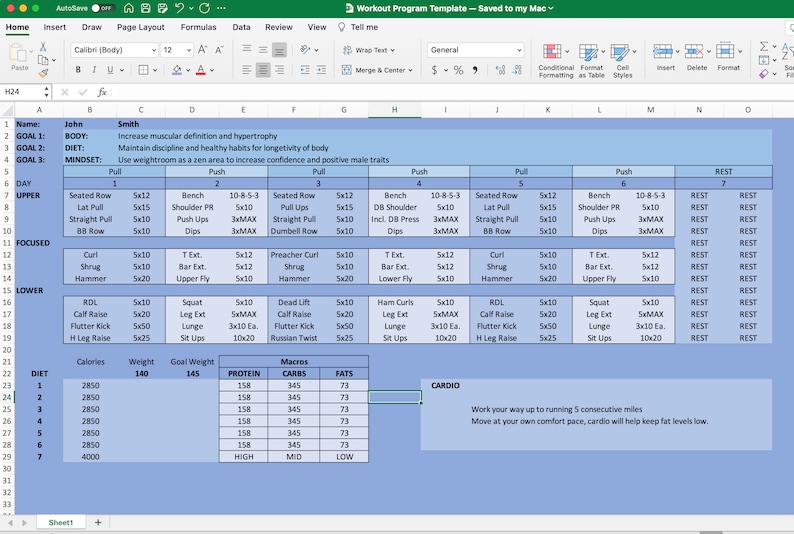
Task: Open the Wrap Text dropdown arrow
Action: tap(392, 50)
